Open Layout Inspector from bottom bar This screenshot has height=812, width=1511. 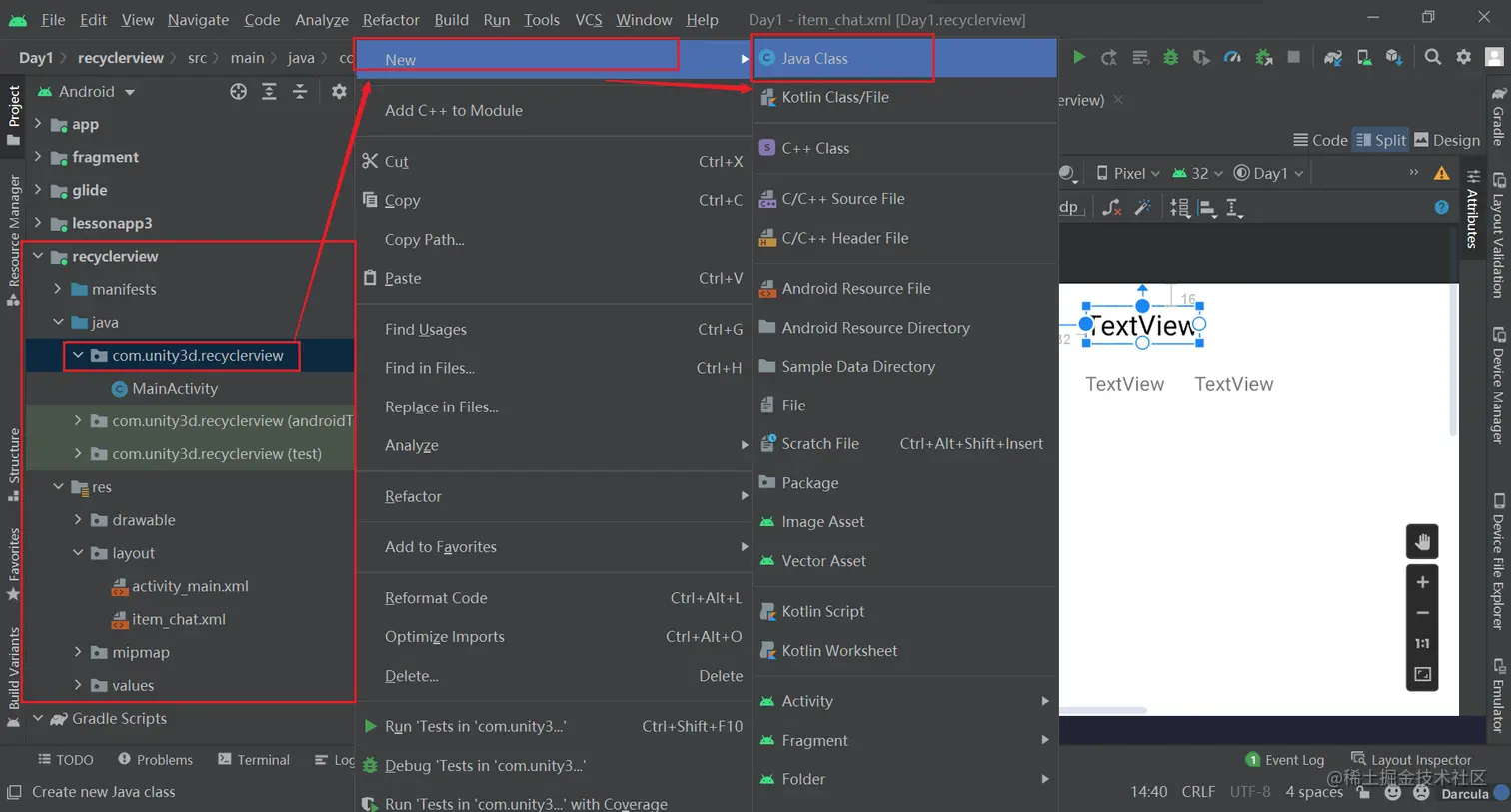pyautogui.click(x=1411, y=760)
